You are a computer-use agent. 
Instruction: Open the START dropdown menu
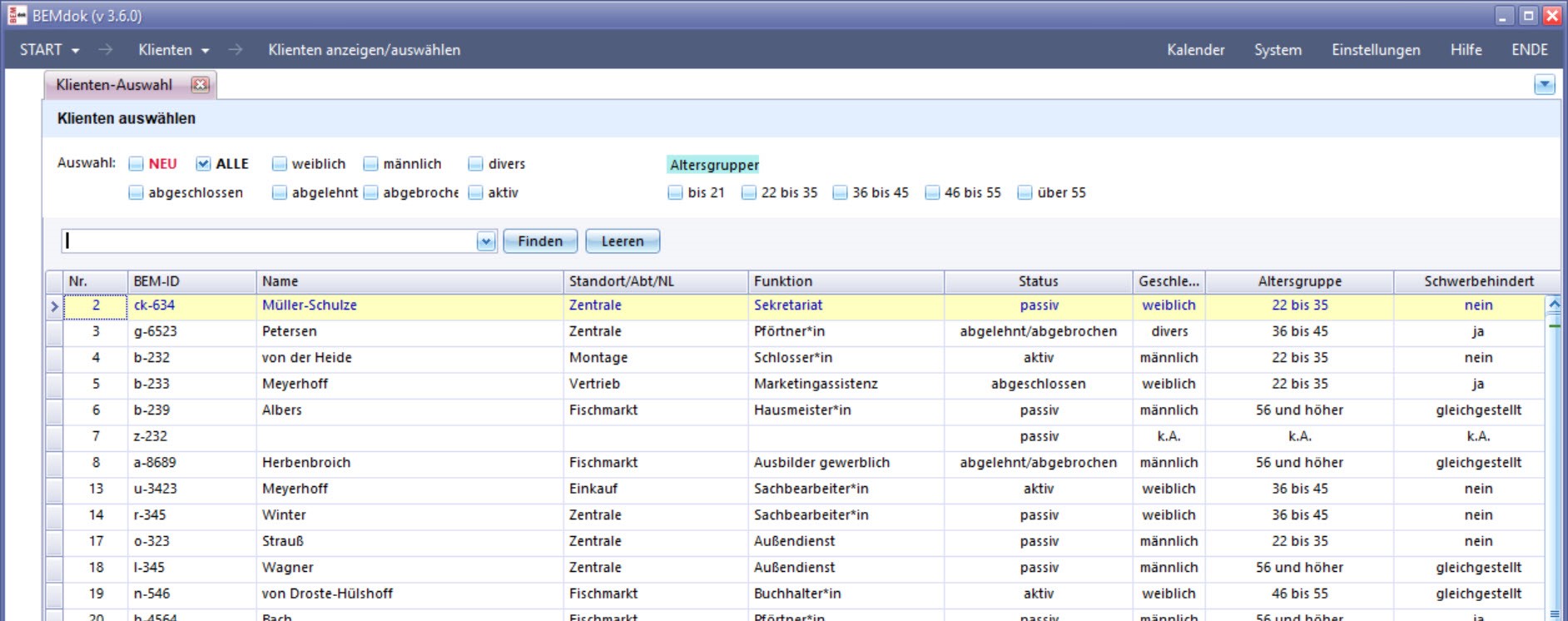[50, 50]
